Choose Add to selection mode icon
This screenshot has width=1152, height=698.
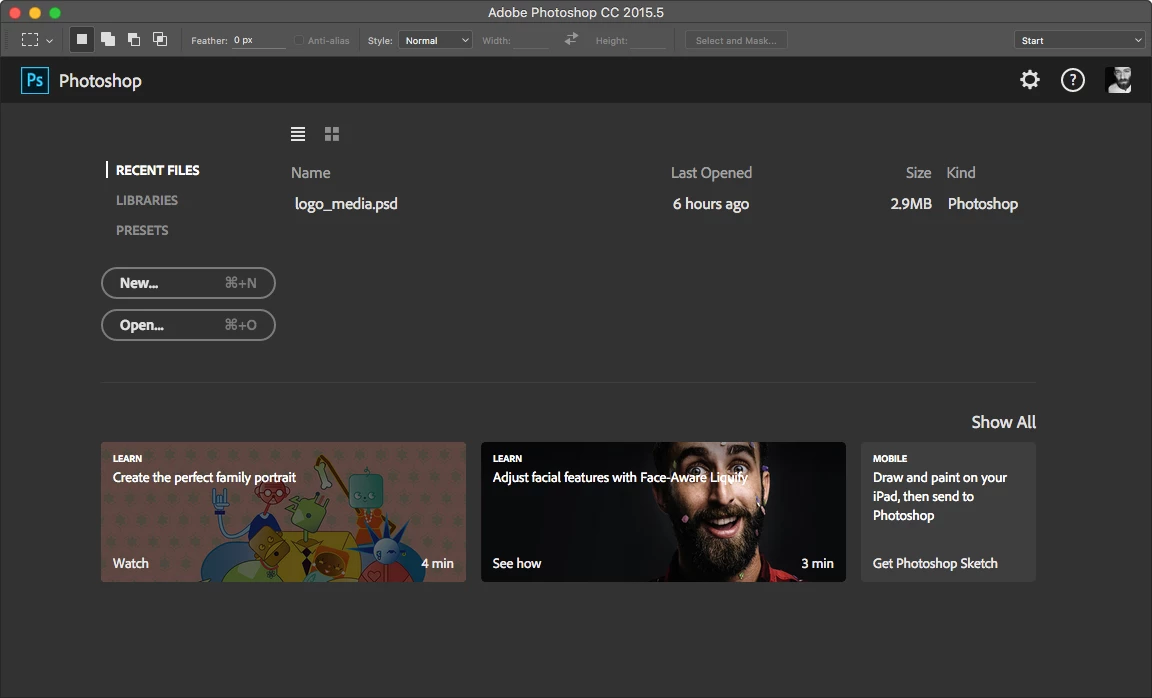coord(108,40)
